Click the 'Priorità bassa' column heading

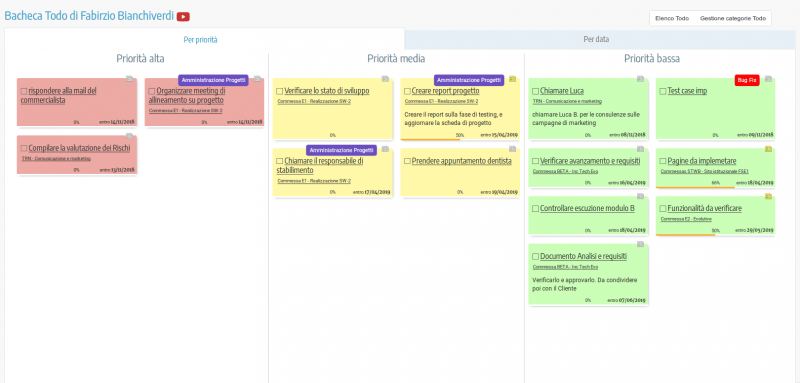[652, 59]
